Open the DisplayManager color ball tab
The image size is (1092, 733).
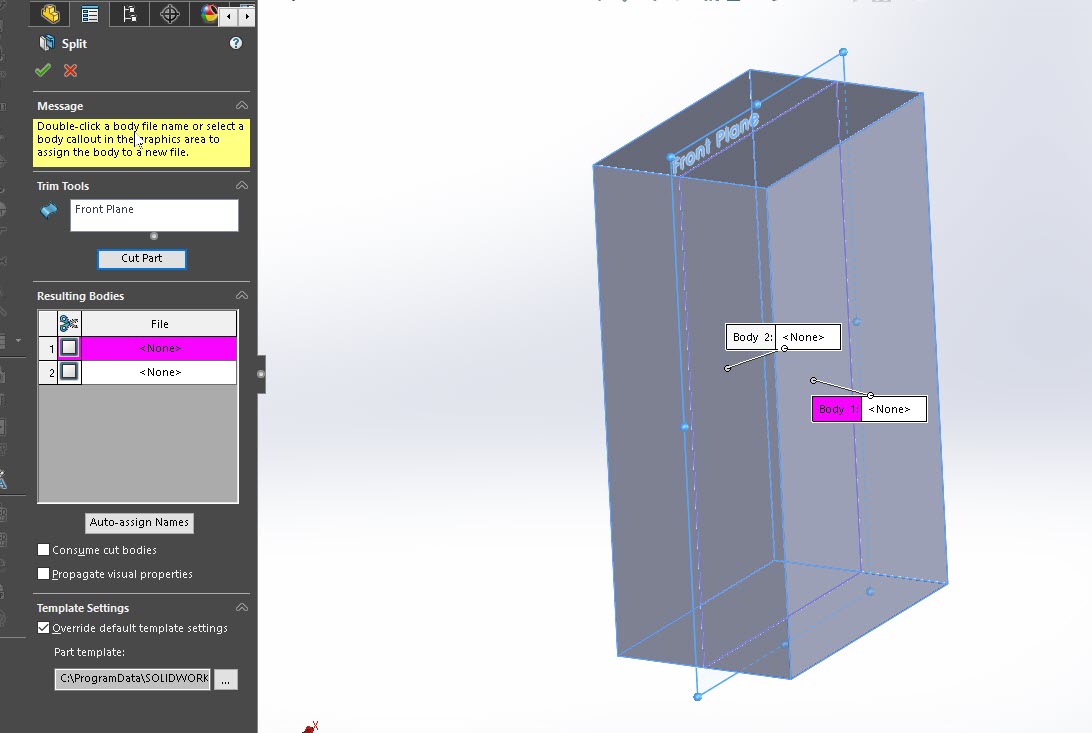point(208,14)
